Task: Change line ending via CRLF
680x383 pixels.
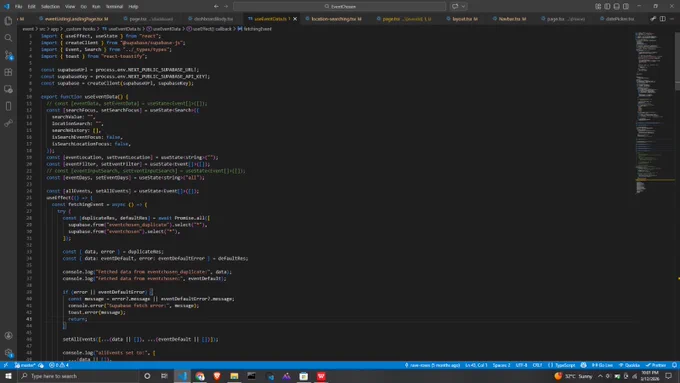Action: point(537,365)
